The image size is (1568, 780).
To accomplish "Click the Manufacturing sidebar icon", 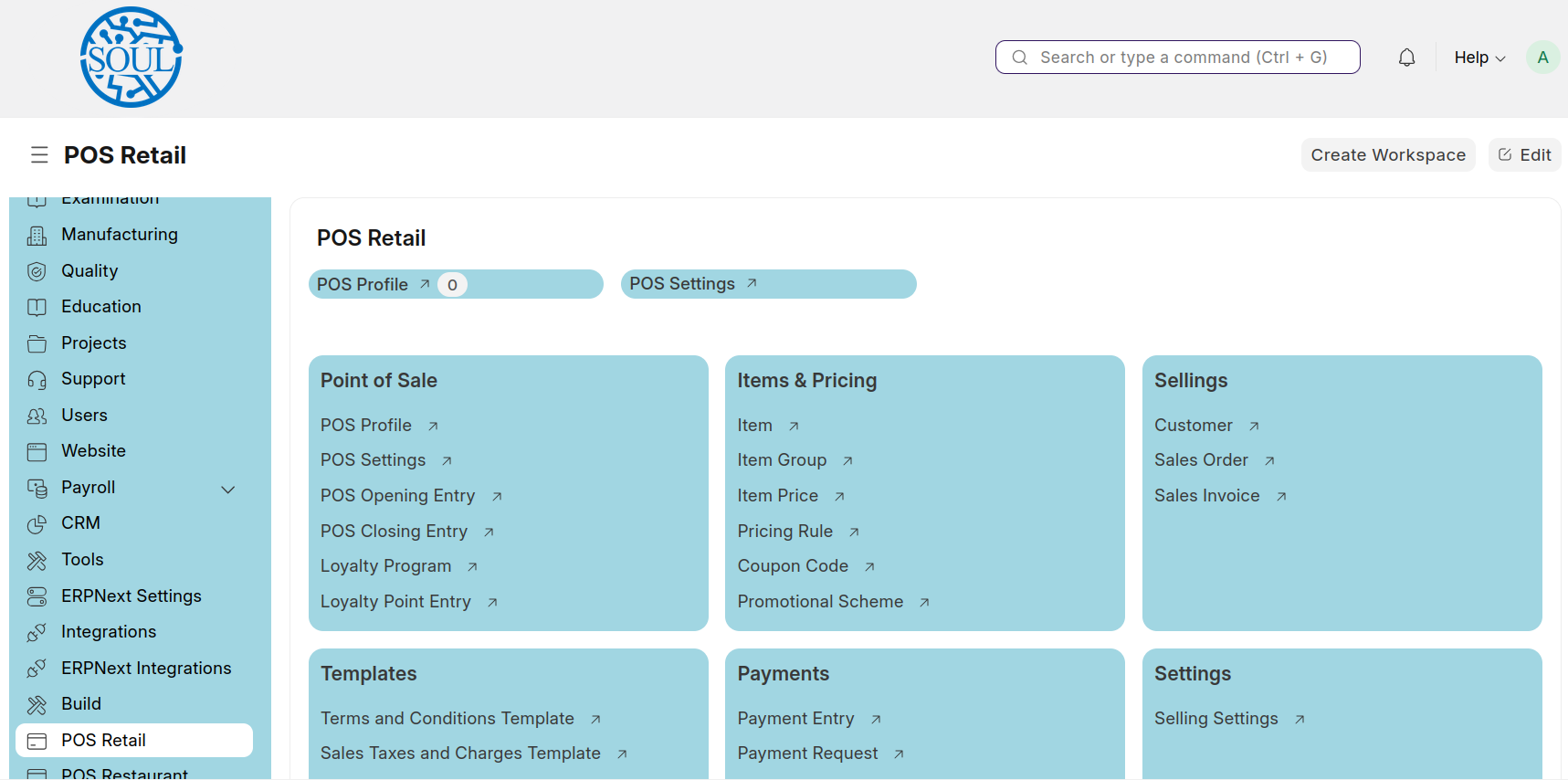I will click(37, 236).
